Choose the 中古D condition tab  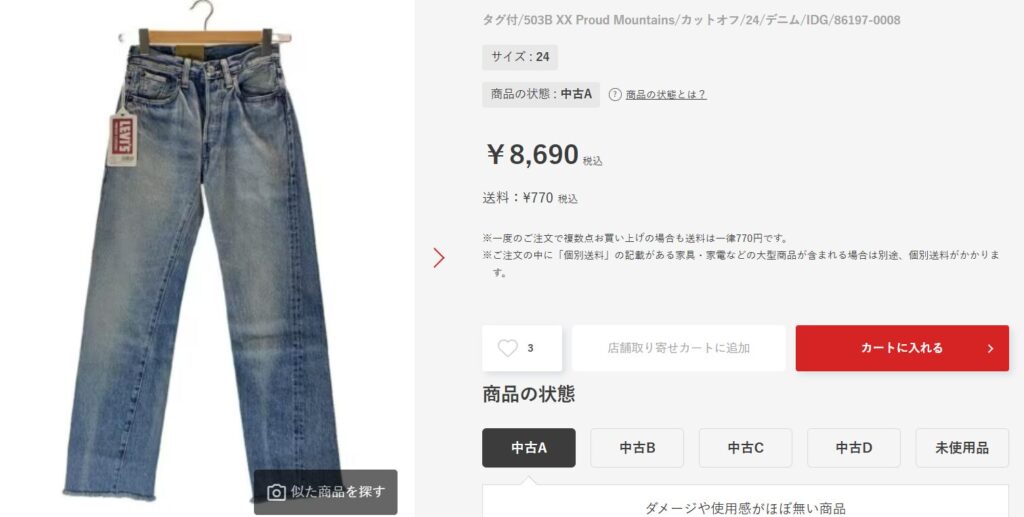(854, 448)
